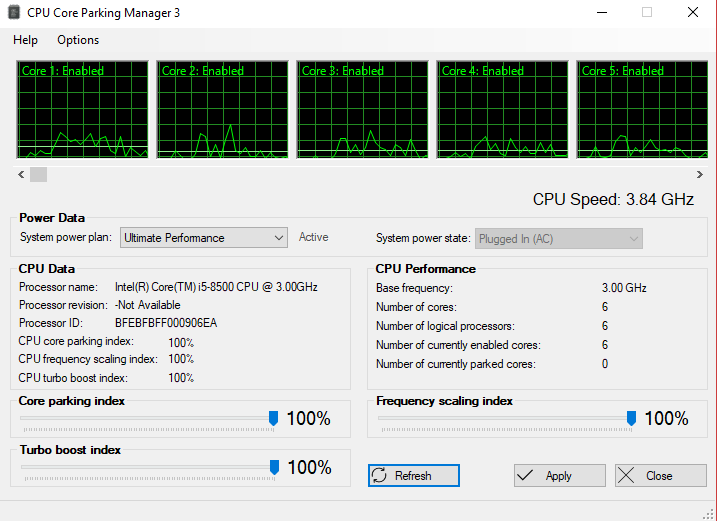The height and width of the screenshot is (521, 717).
Task: Click the Frequency scaling index slider handle
Action: pyautogui.click(x=631, y=418)
